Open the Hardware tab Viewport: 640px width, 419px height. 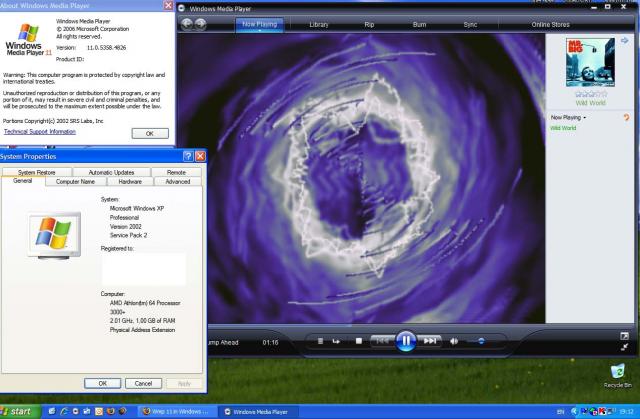(x=130, y=182)
